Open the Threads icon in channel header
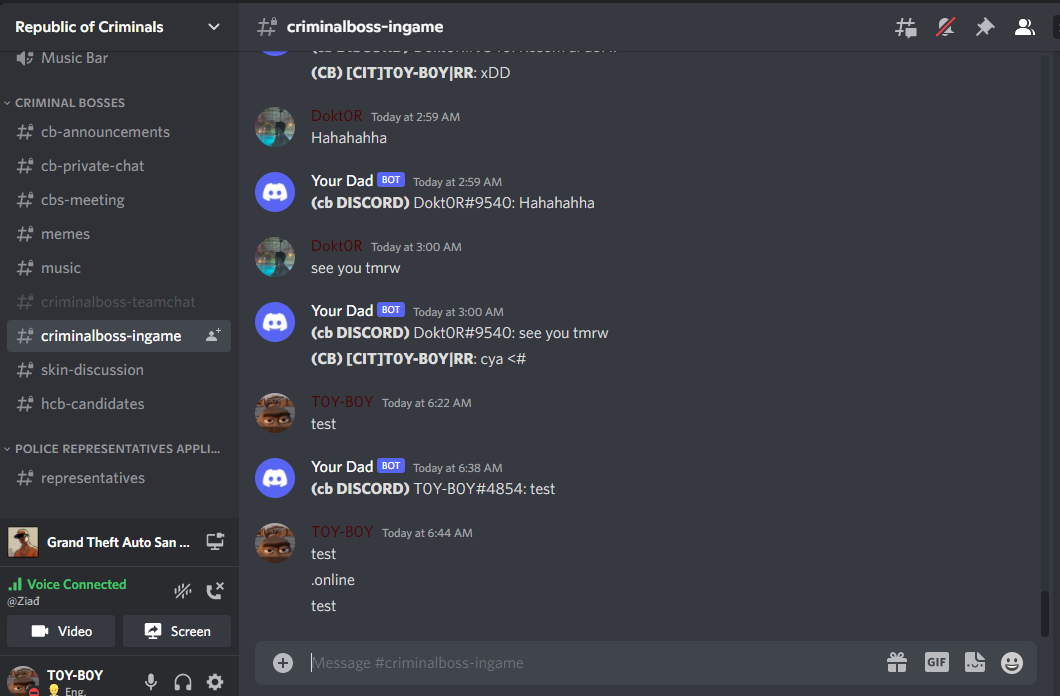Screen dimensions: 1060x696 click(905, 27)
